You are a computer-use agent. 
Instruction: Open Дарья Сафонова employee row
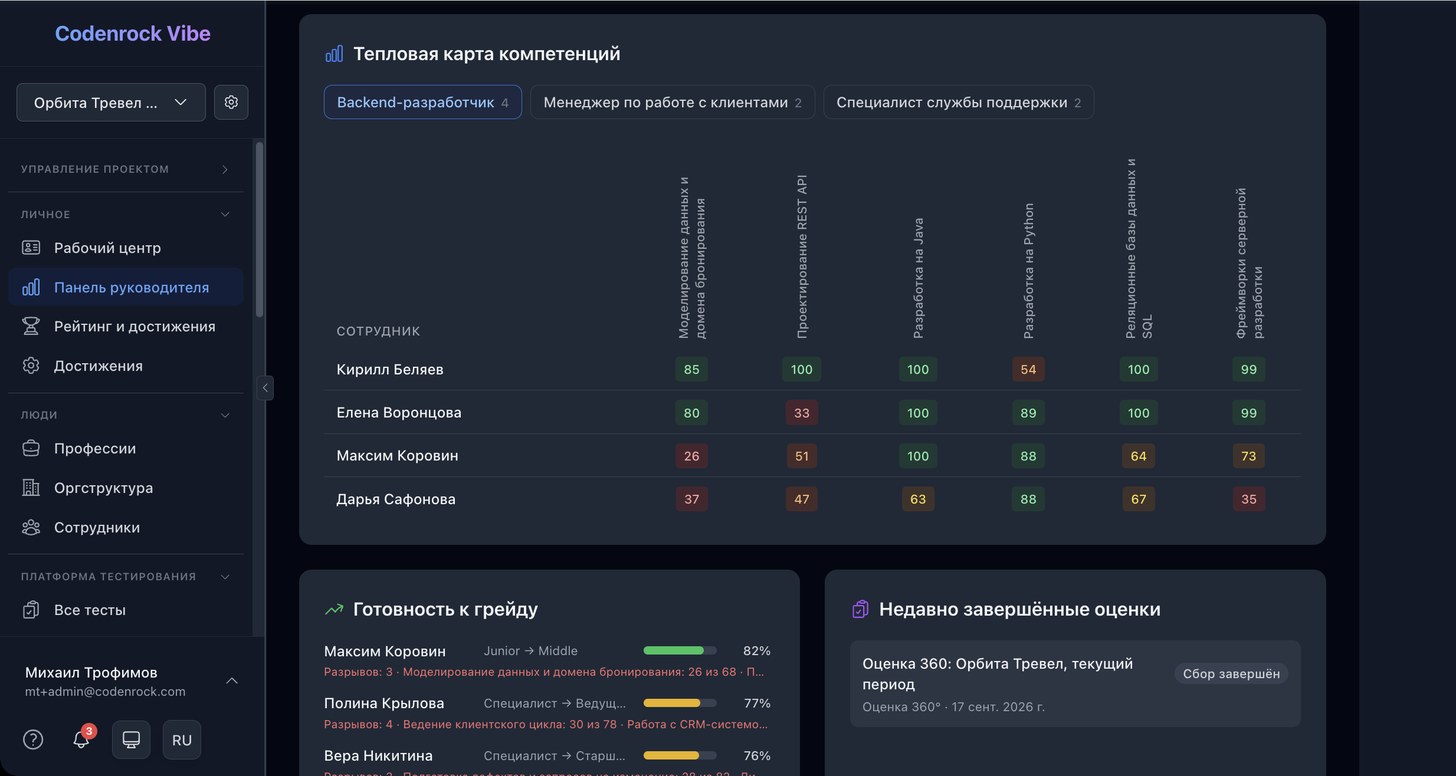pyautogui.click(x=812, y=498)
